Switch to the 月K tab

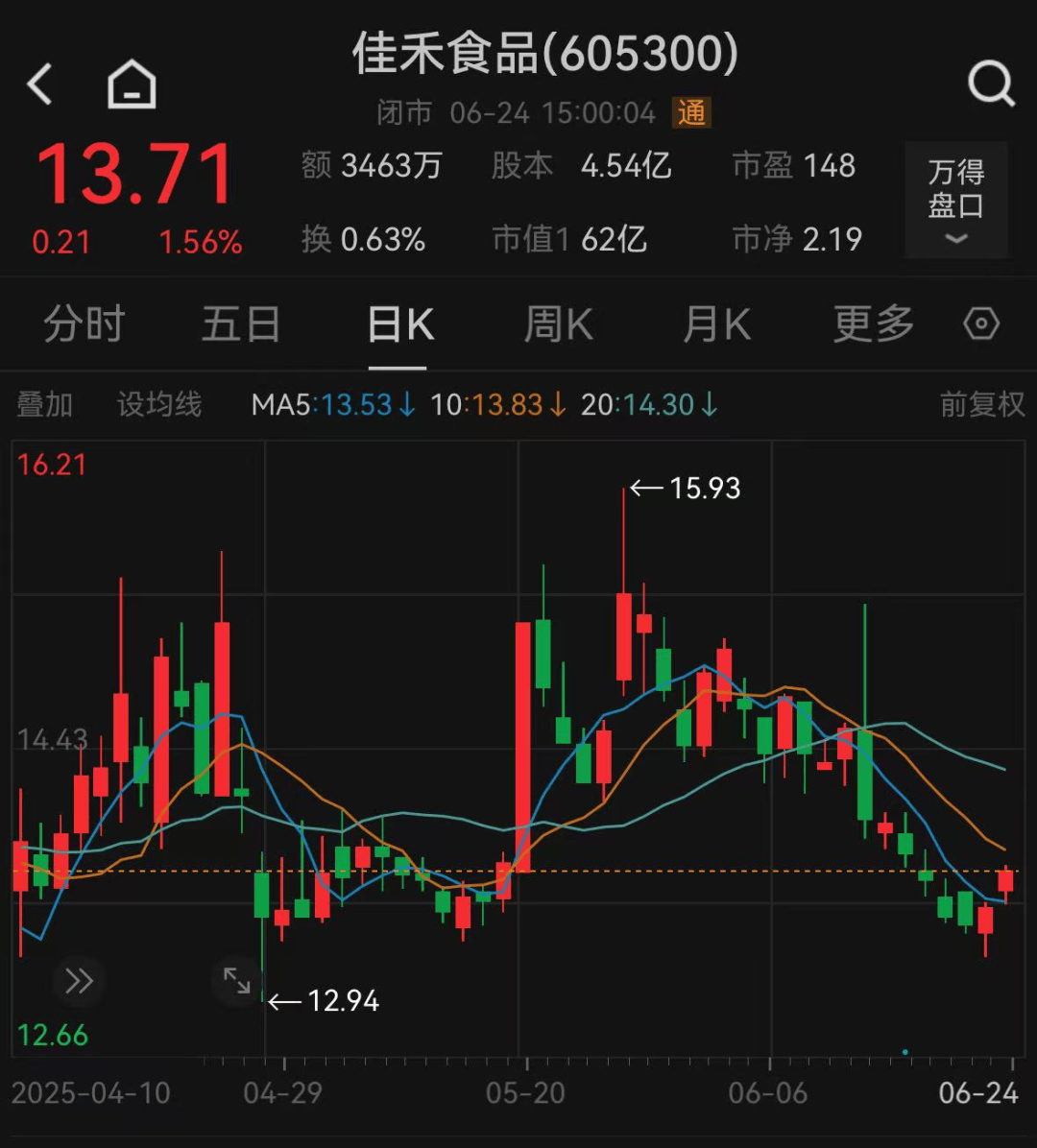(716, 323)
